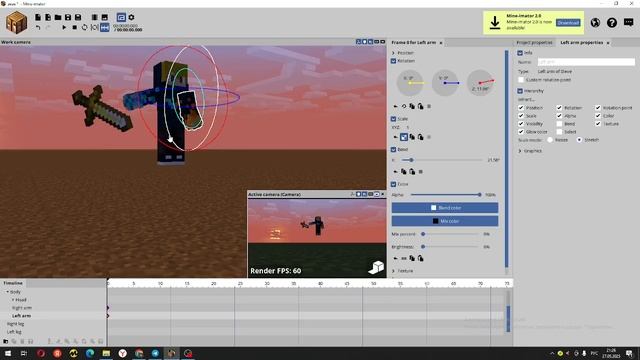Open the website globe icon
The height and width of the screenshot is (360, 640).
click(595, 22)
